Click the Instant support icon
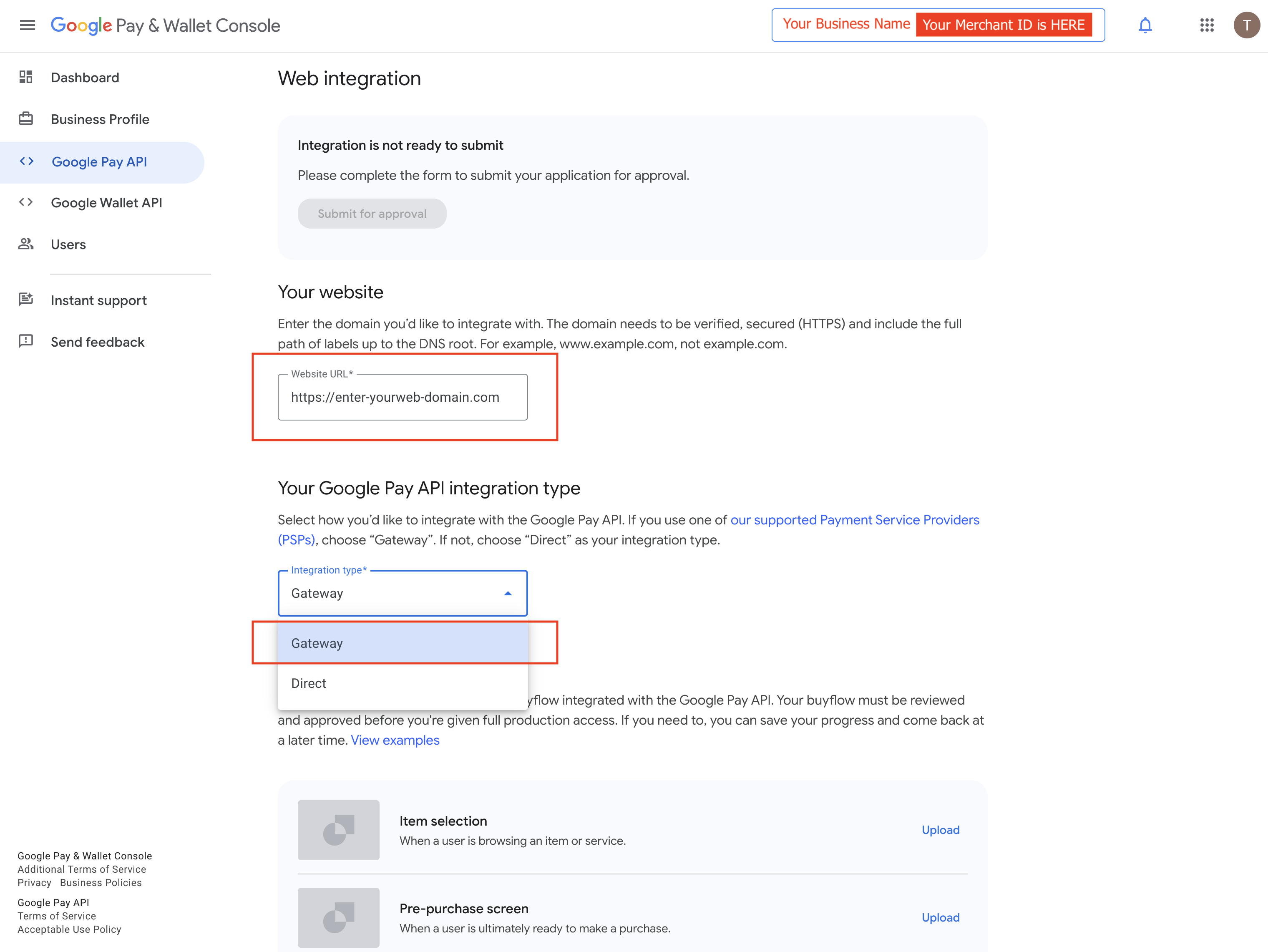 tap(26, 300)
